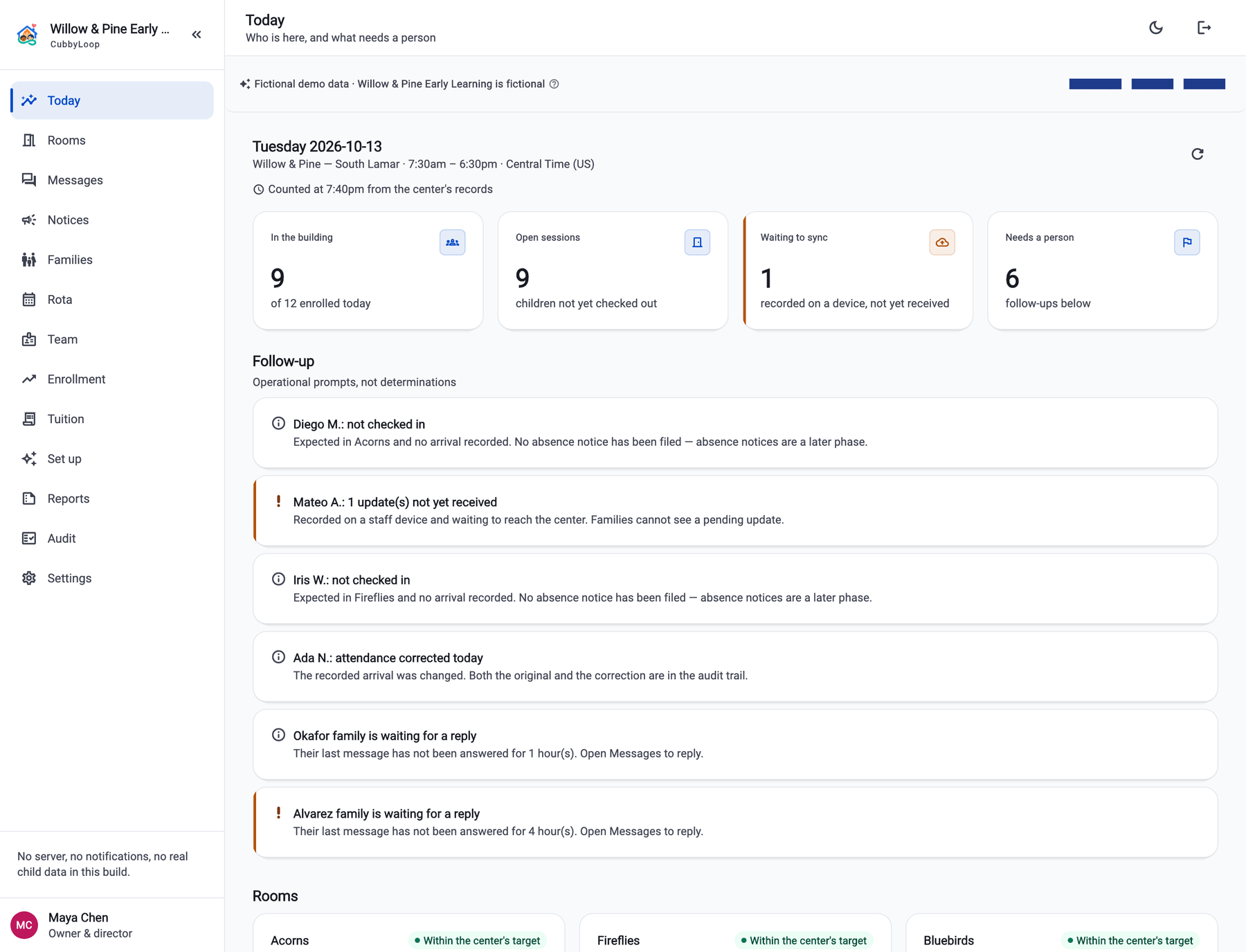This screenshot has height=952, width=1246.
Task: Click the Rota calendar icon
Action: pos(29,300)
